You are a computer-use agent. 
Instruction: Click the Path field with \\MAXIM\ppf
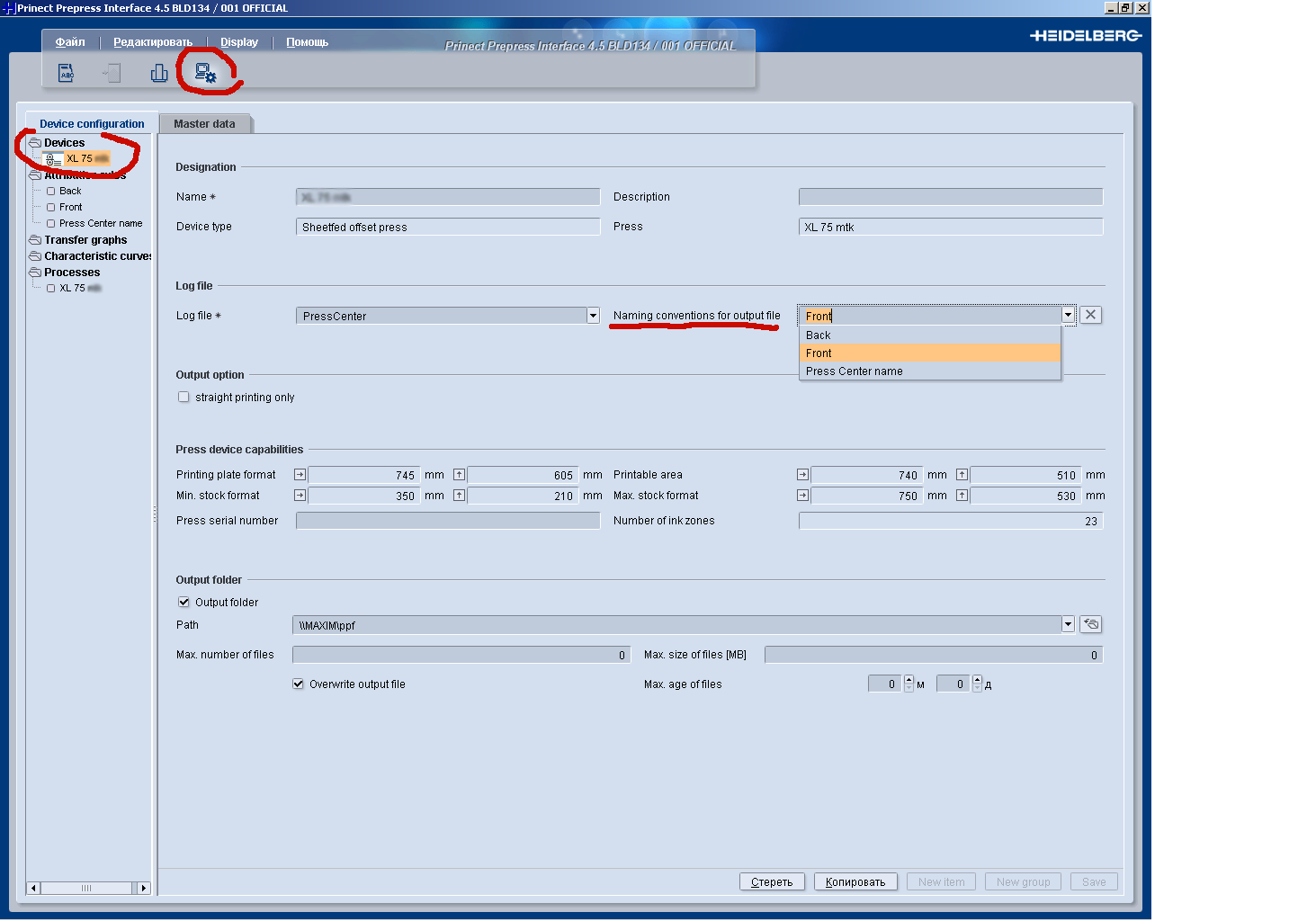[677, 624]
